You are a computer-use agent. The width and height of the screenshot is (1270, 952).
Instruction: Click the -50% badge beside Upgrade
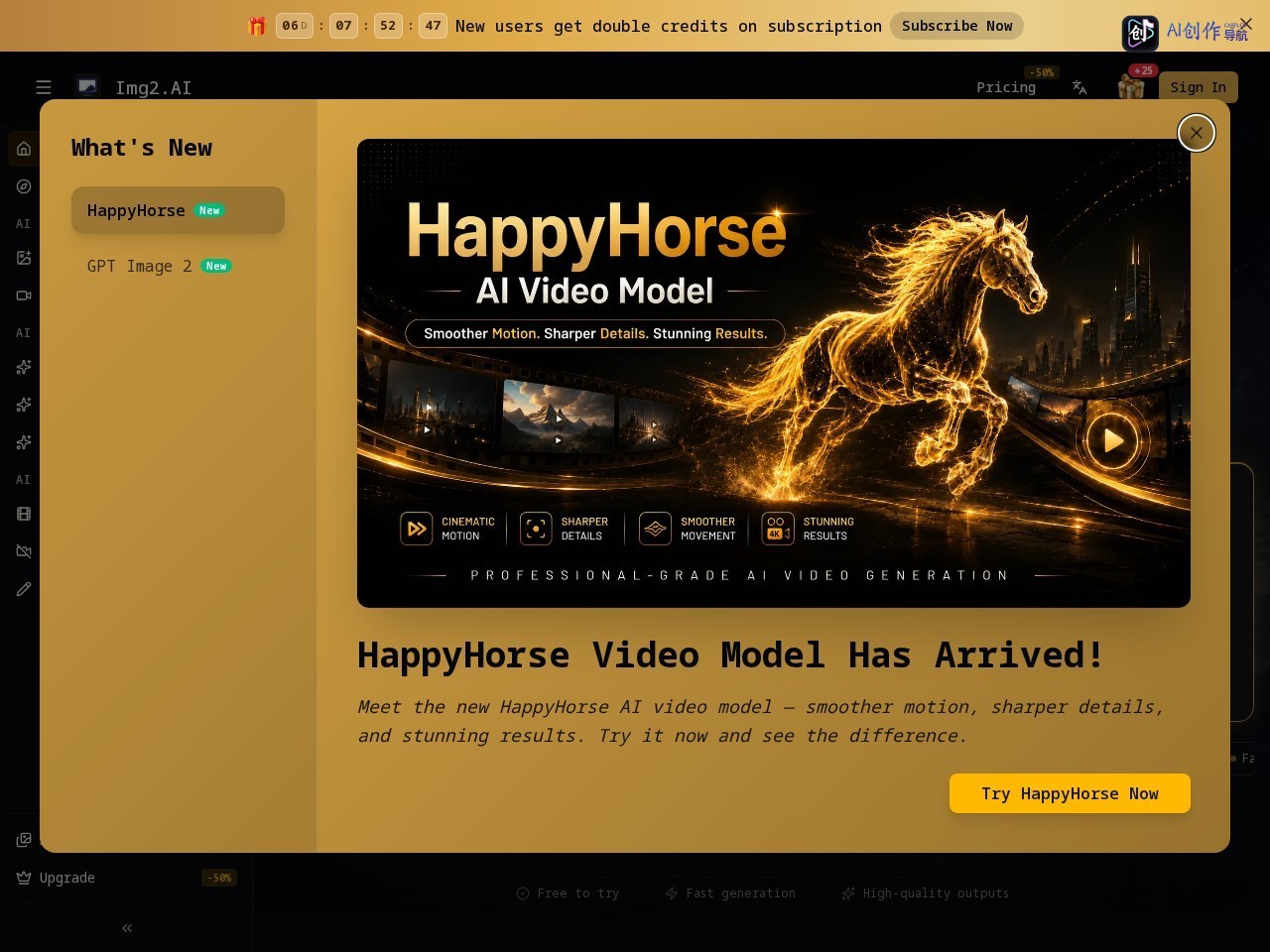coord(219,878)
